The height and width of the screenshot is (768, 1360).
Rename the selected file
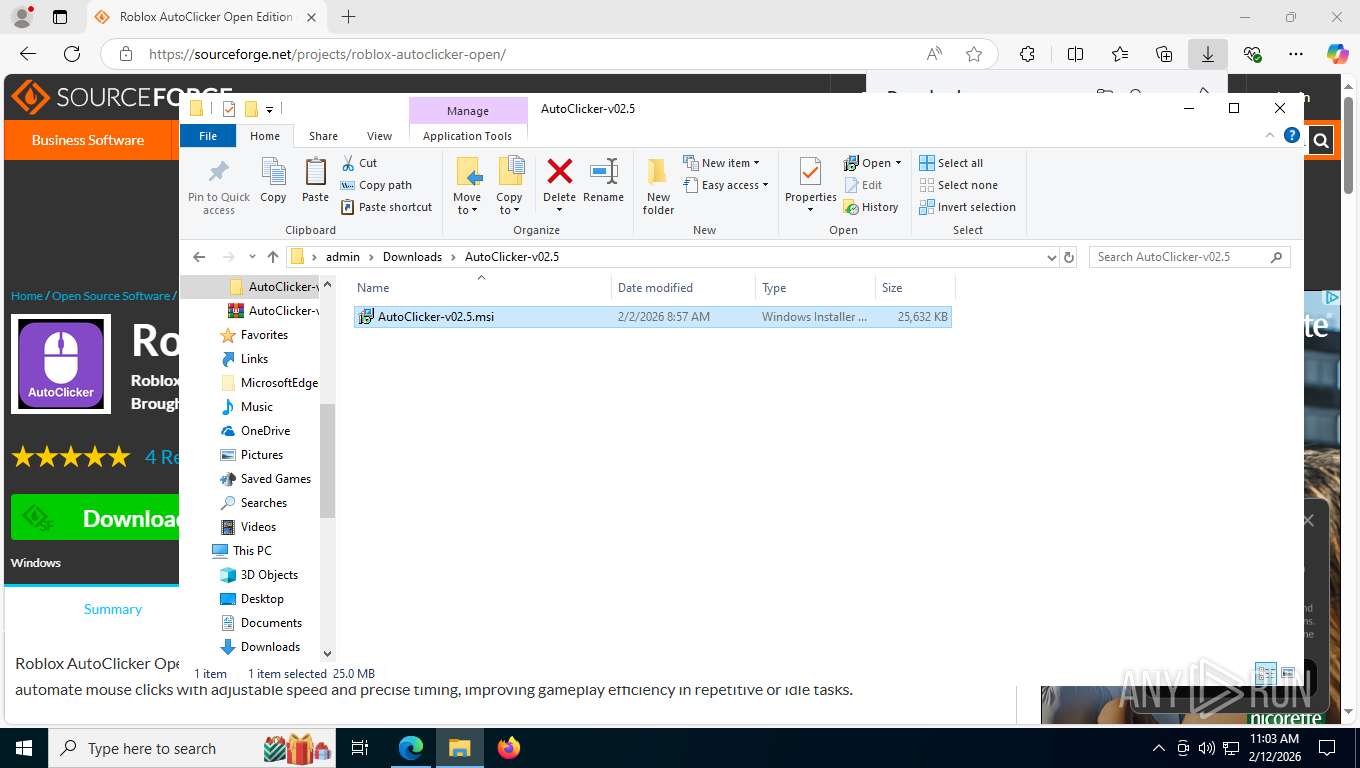603,181
